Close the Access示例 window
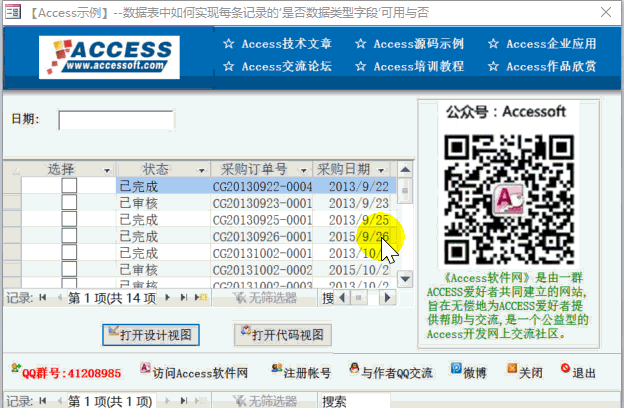This screenshot has width=624, height=408. click(606, 12)
